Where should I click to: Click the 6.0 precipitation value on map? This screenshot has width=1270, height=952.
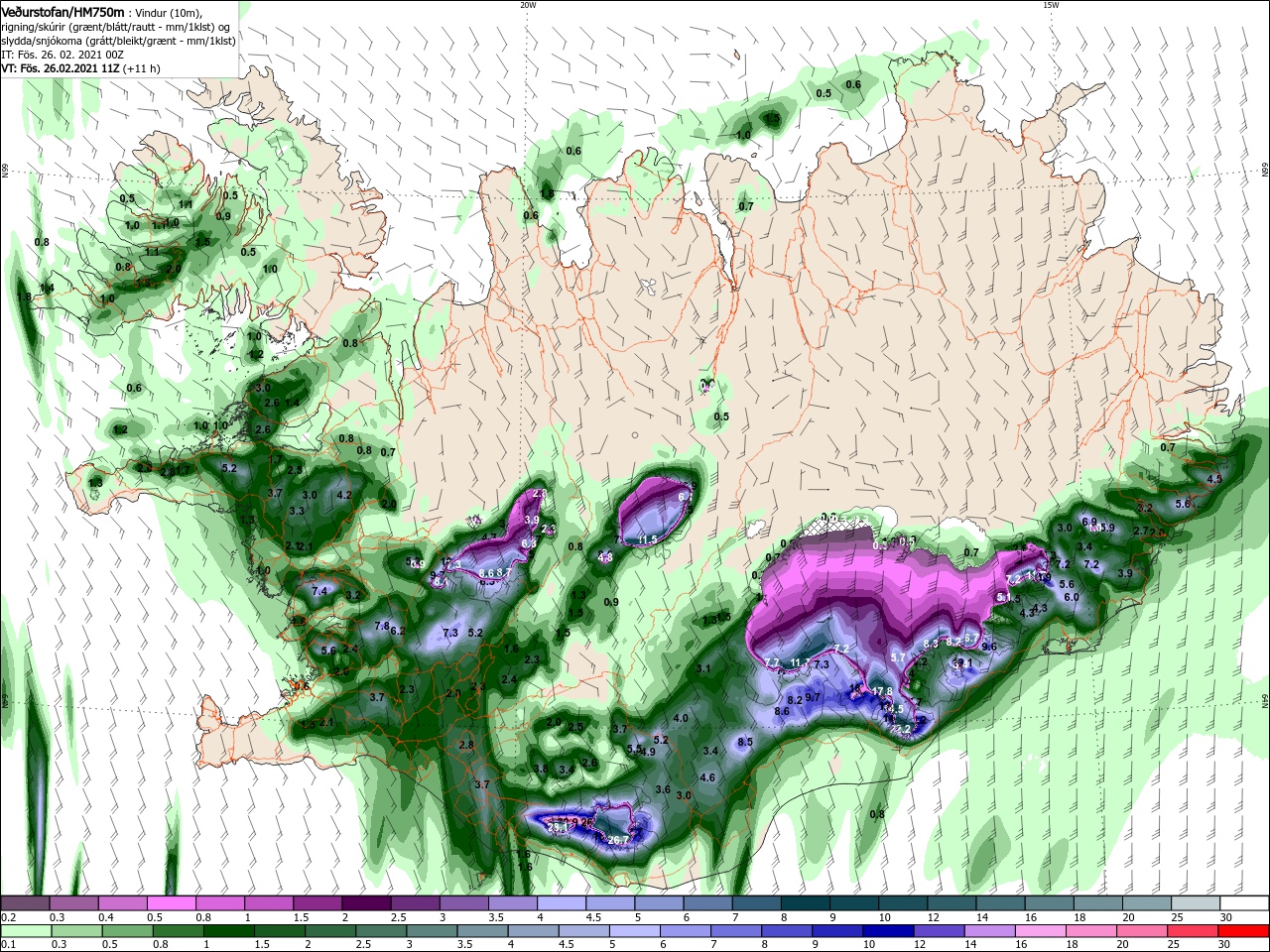click(x=1071, y=597)
